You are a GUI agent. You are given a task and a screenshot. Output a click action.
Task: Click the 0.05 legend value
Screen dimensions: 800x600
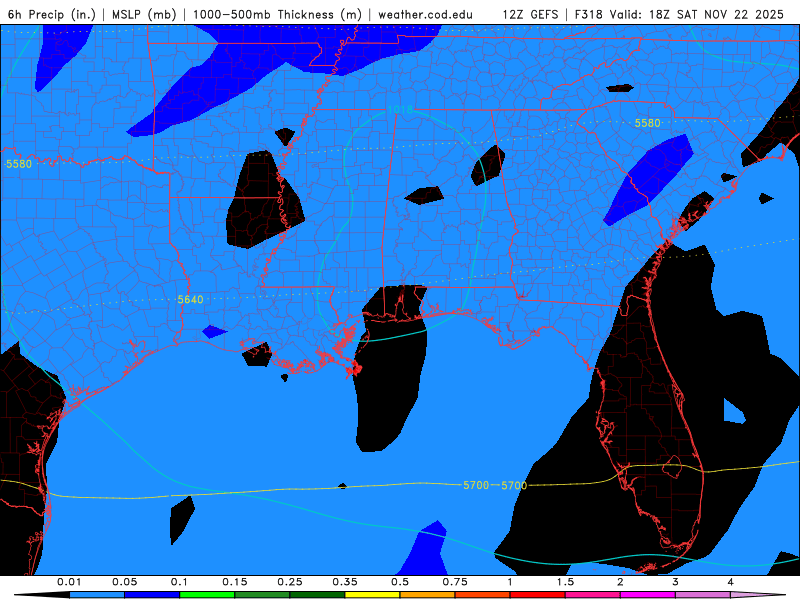coord(124,582)
